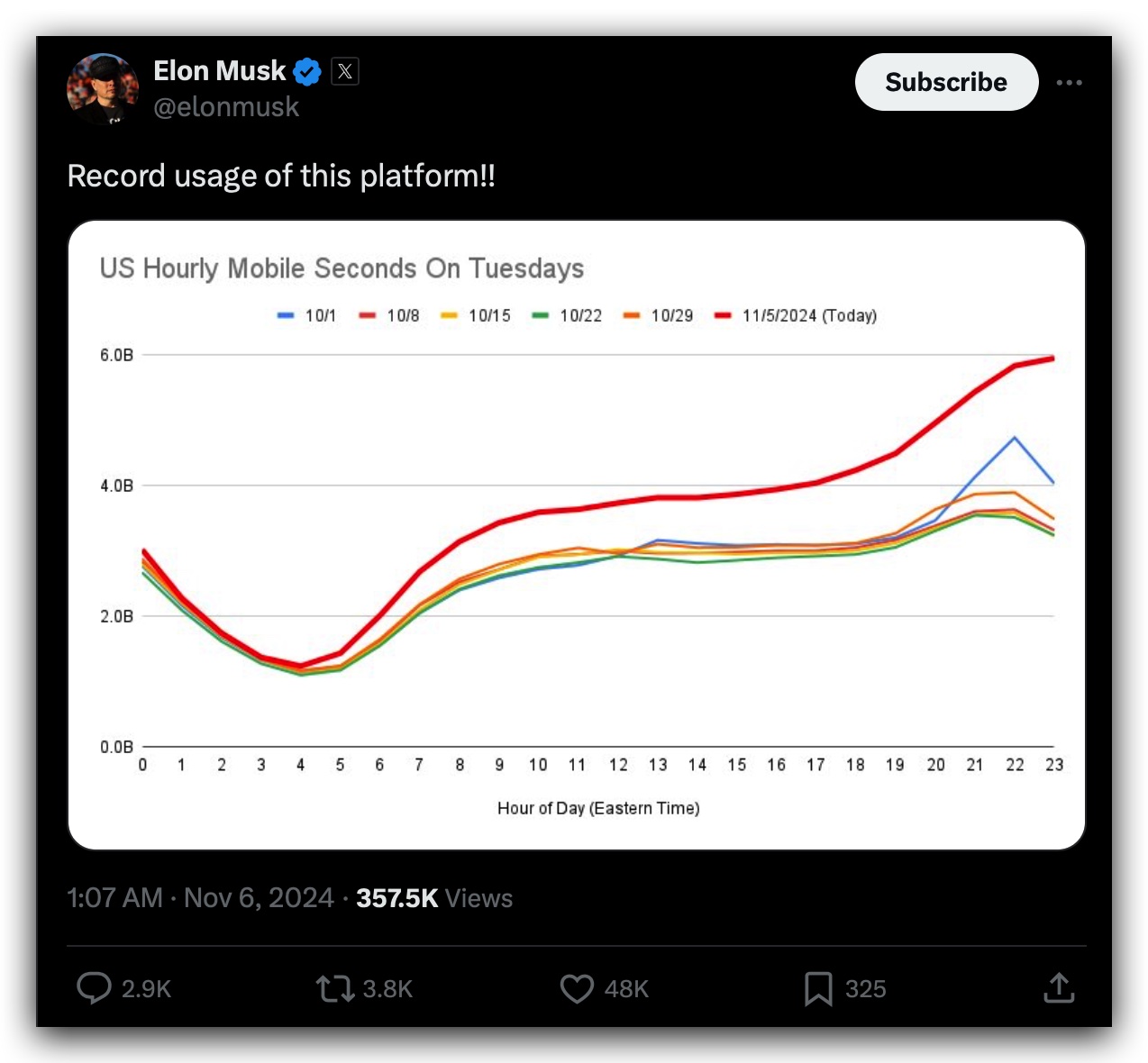Click the Nov 6, 2024 timestamp
Image resolution: width=1148 pixels, height=1063 pixels.
259,898
